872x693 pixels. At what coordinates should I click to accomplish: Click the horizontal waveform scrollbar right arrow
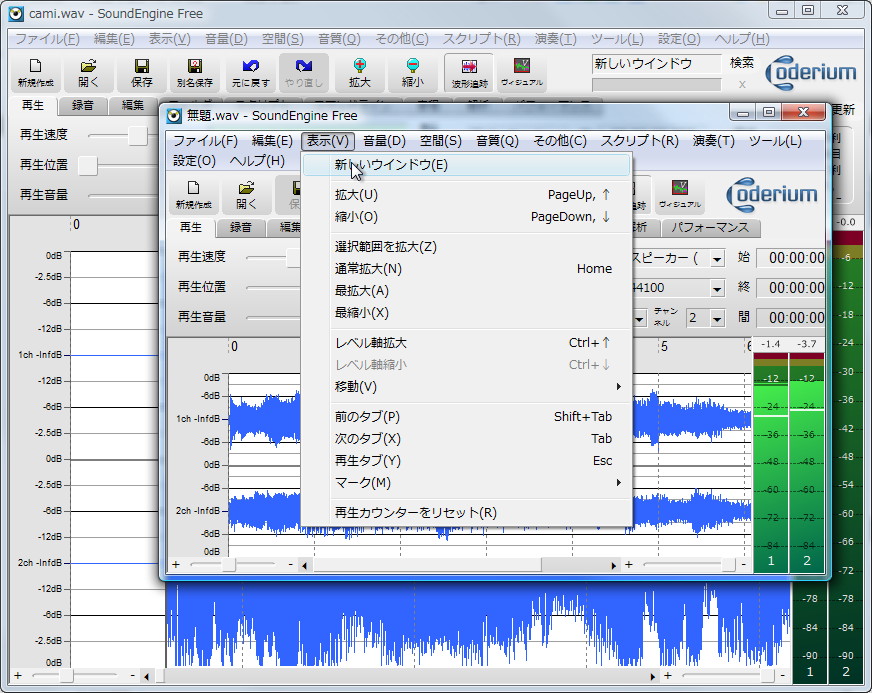[x=613, y=565]
